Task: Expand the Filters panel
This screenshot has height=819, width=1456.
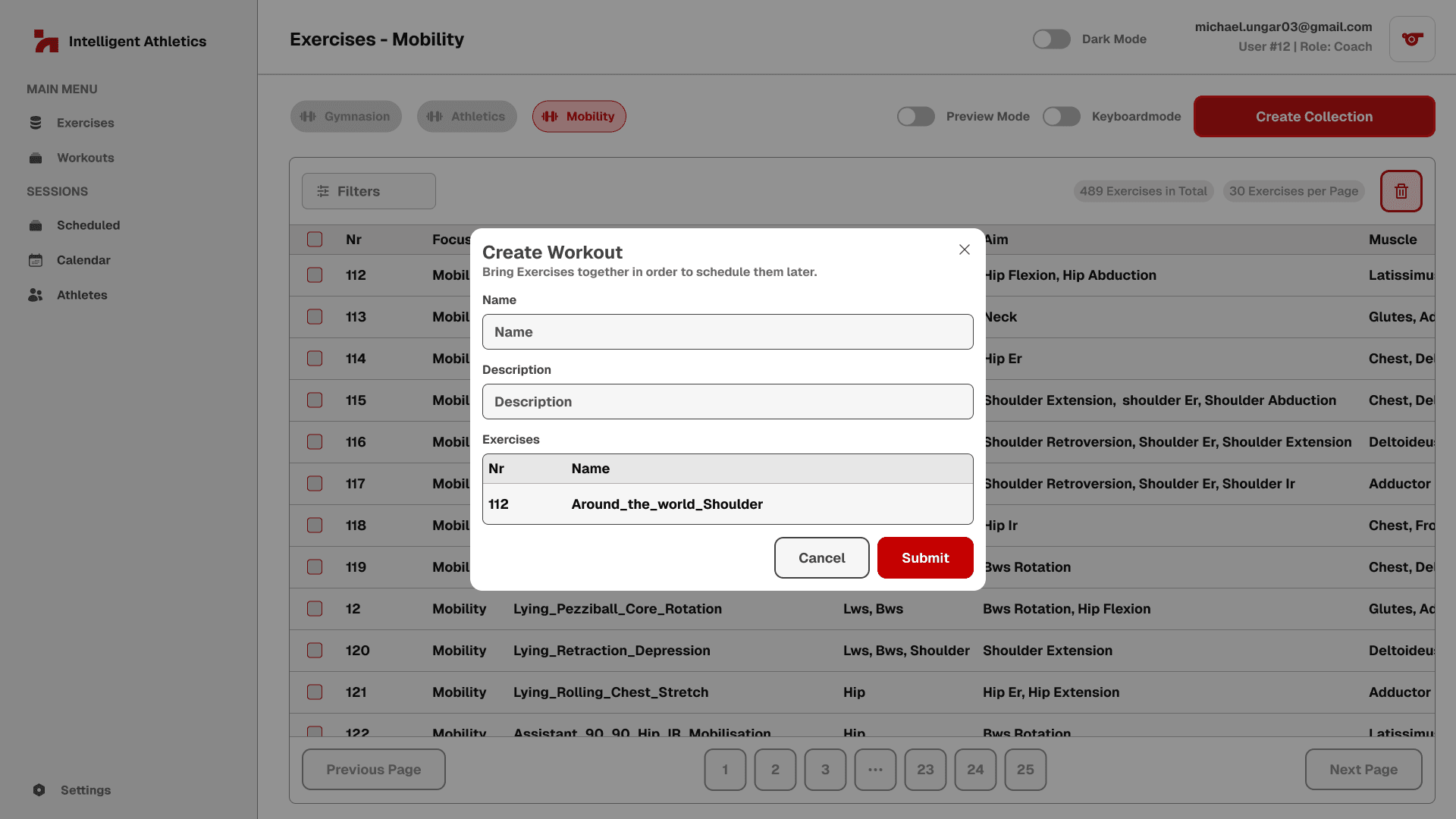Action: click(x=369, y=191)
